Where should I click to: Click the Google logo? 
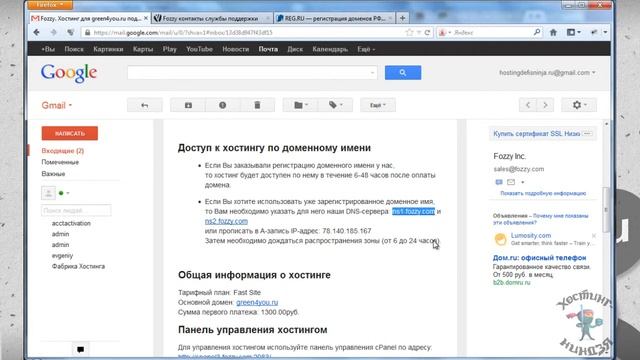pos(69,73)
